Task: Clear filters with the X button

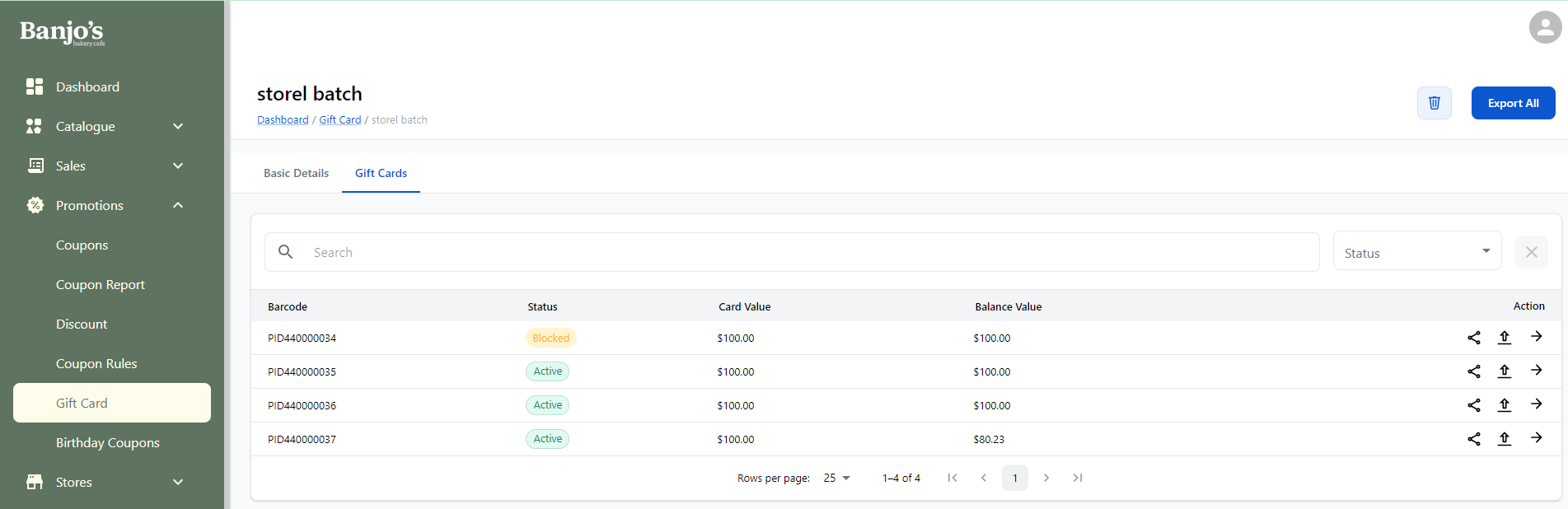Action: click(1531, 252)
